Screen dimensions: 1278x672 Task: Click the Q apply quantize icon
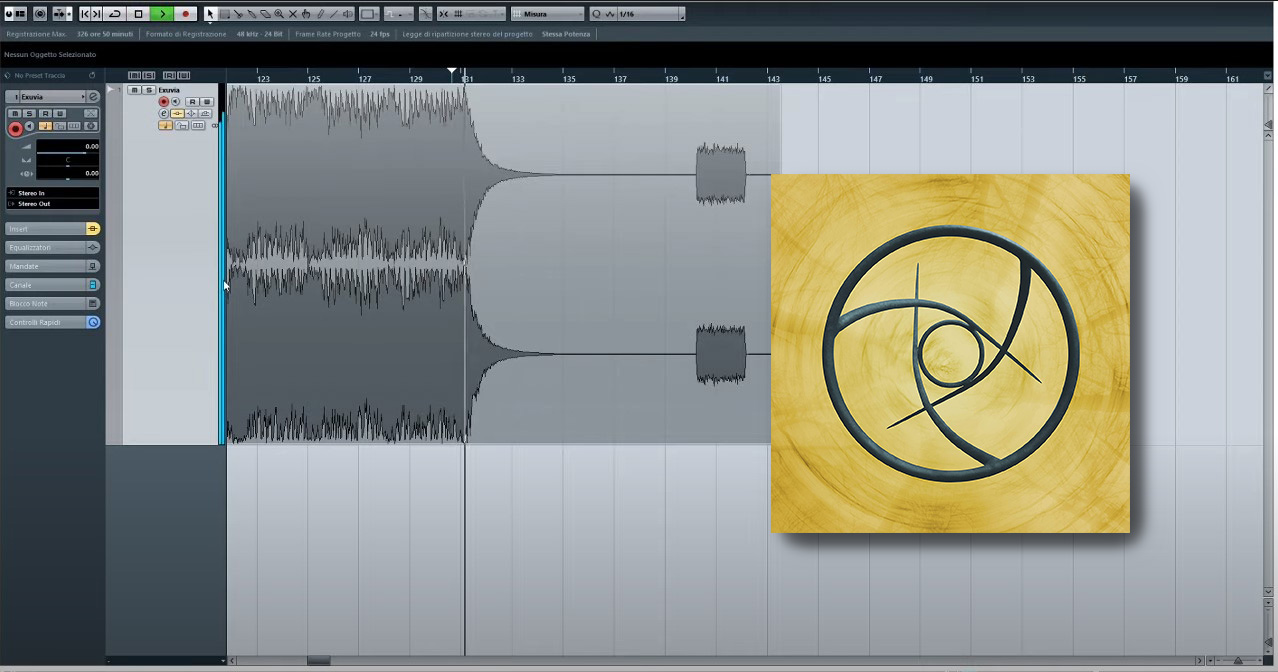click(596, 14)
